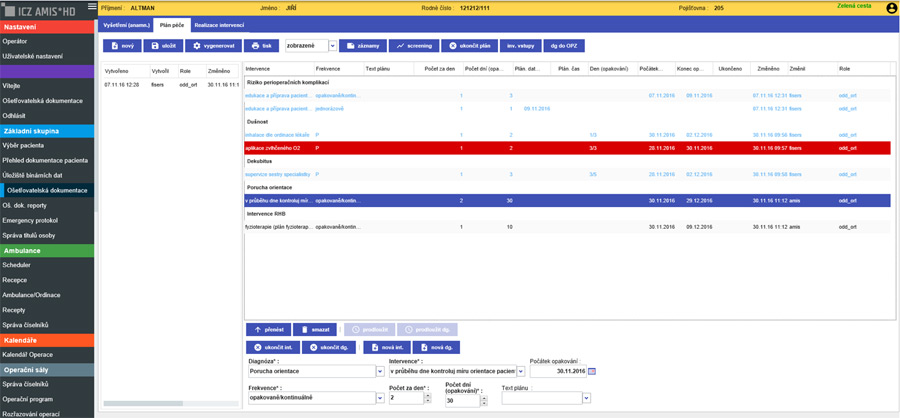Click the 'nový' new document button
900x418 pixels.
point(121,46)
